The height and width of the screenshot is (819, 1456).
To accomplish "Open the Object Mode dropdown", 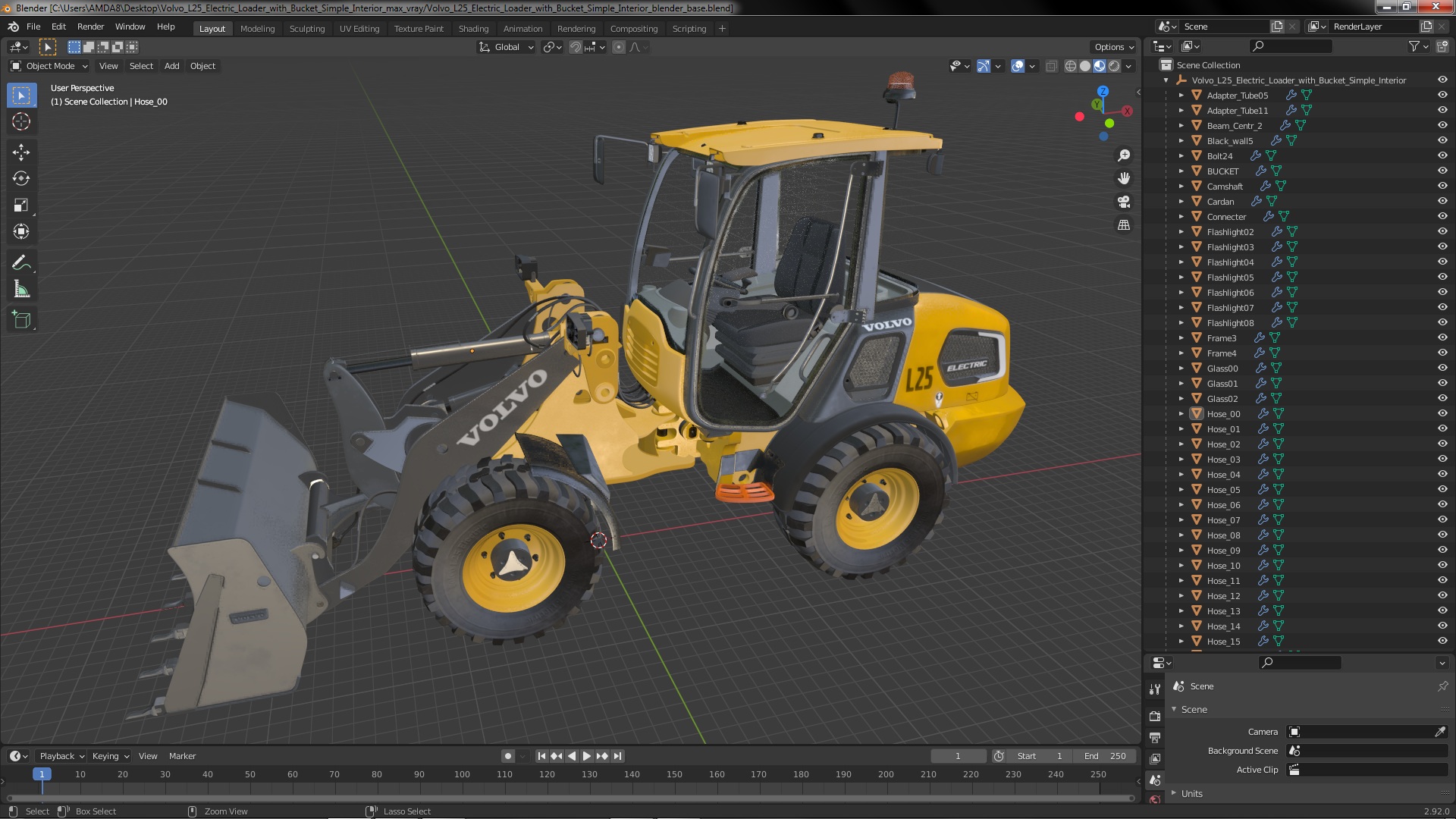I will [50, 66].
